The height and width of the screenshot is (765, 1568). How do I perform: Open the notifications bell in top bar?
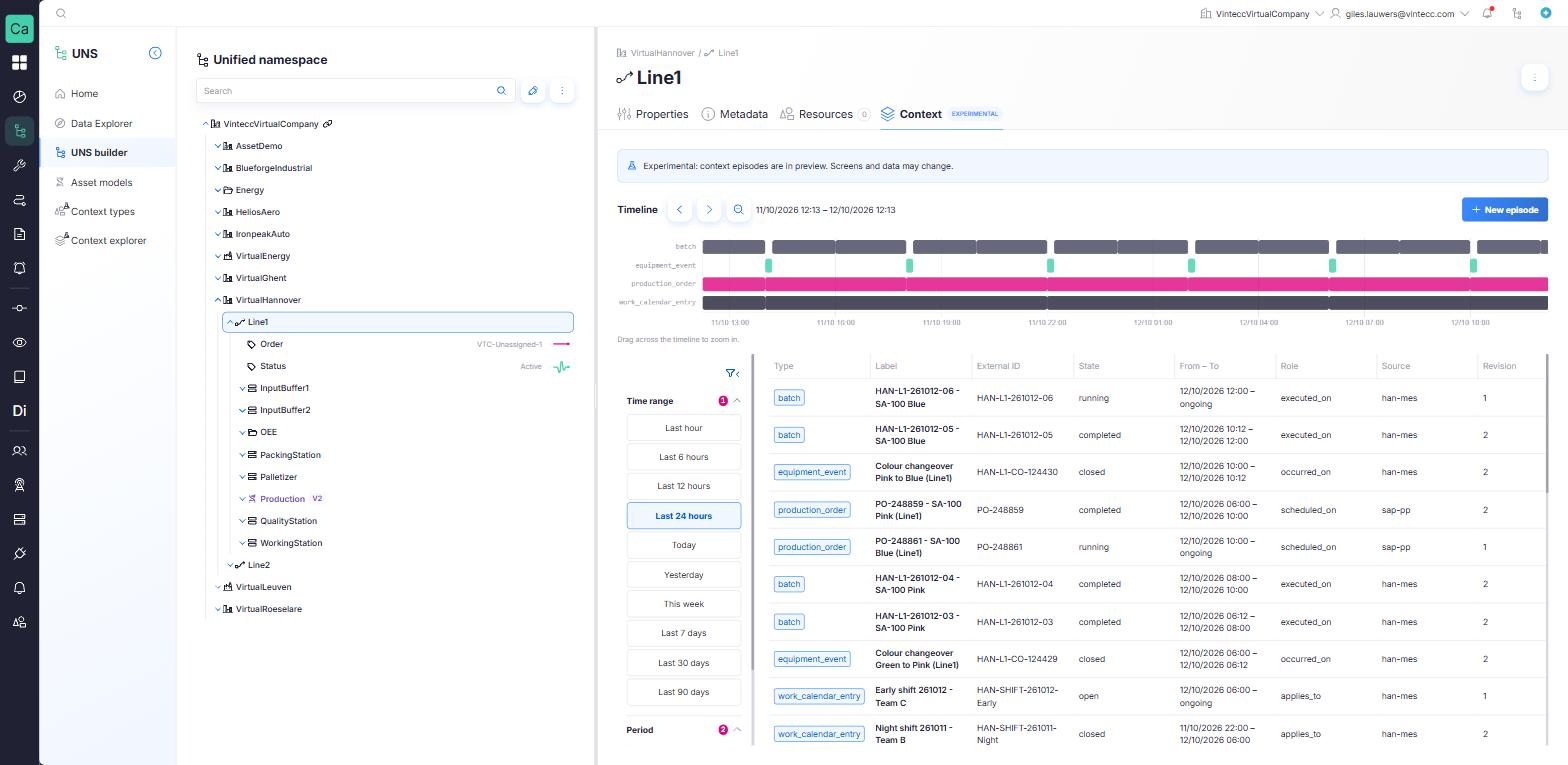pos(1488,13)
